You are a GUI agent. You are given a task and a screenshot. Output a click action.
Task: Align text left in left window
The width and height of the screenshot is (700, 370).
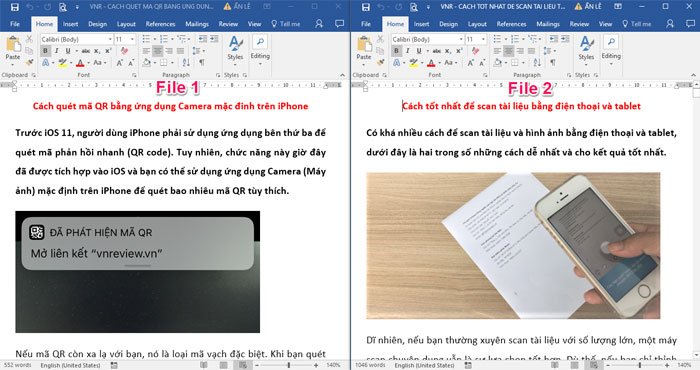(x=146, y=51)
